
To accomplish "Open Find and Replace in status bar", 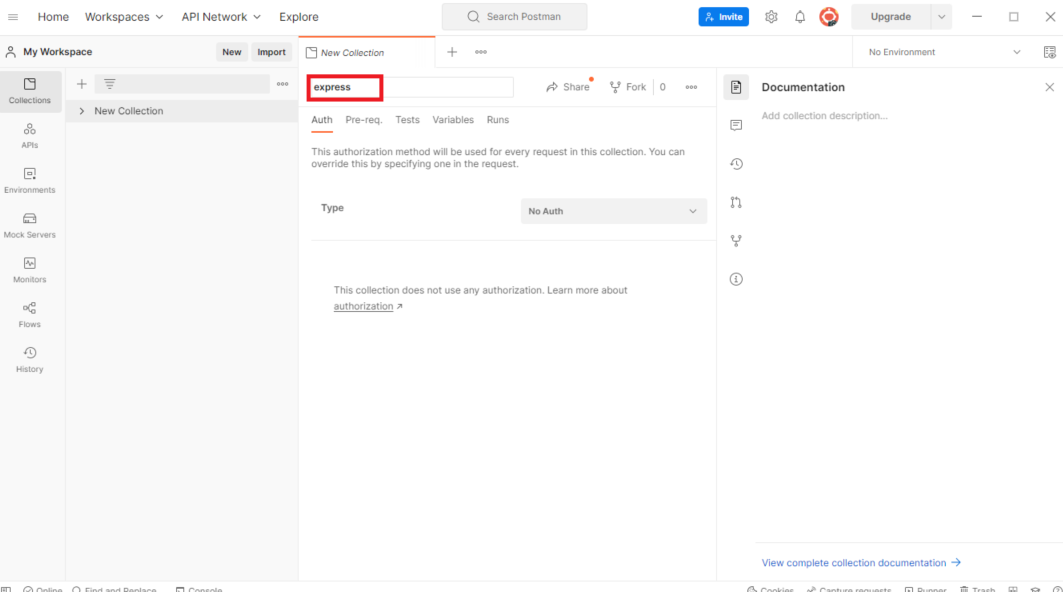I will coord(114,589).
